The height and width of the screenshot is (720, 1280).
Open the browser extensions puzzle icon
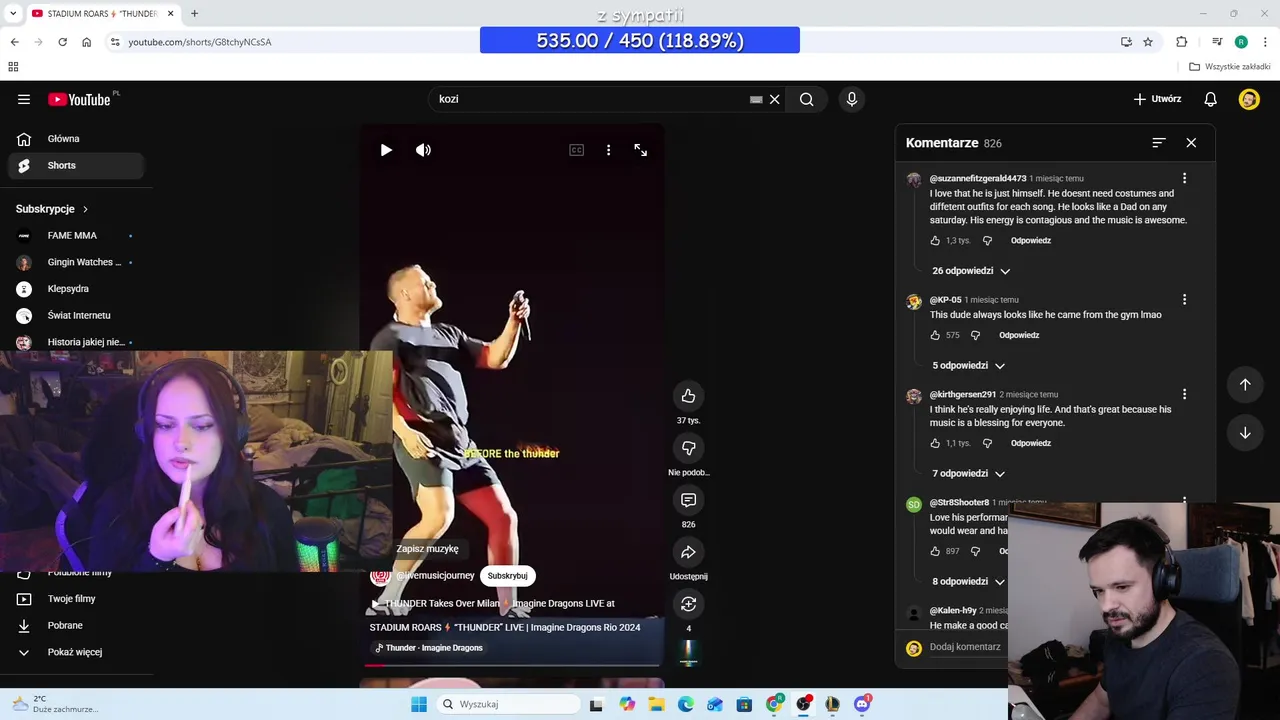point(1182,42)
